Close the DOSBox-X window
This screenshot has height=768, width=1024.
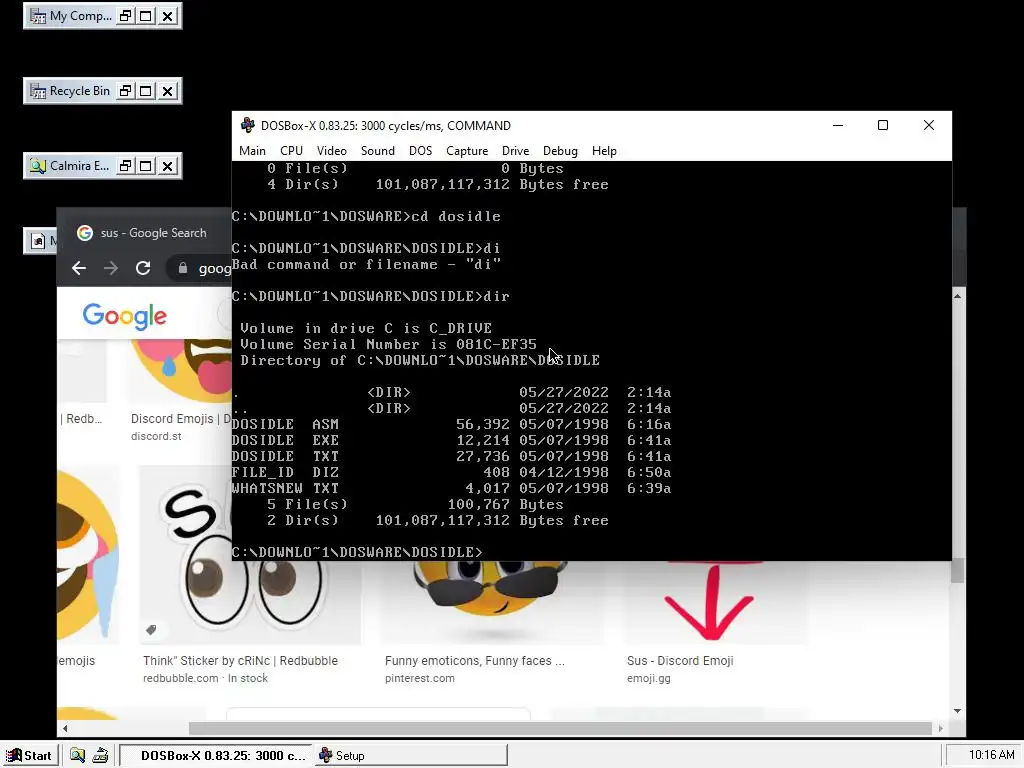[929, 125]
